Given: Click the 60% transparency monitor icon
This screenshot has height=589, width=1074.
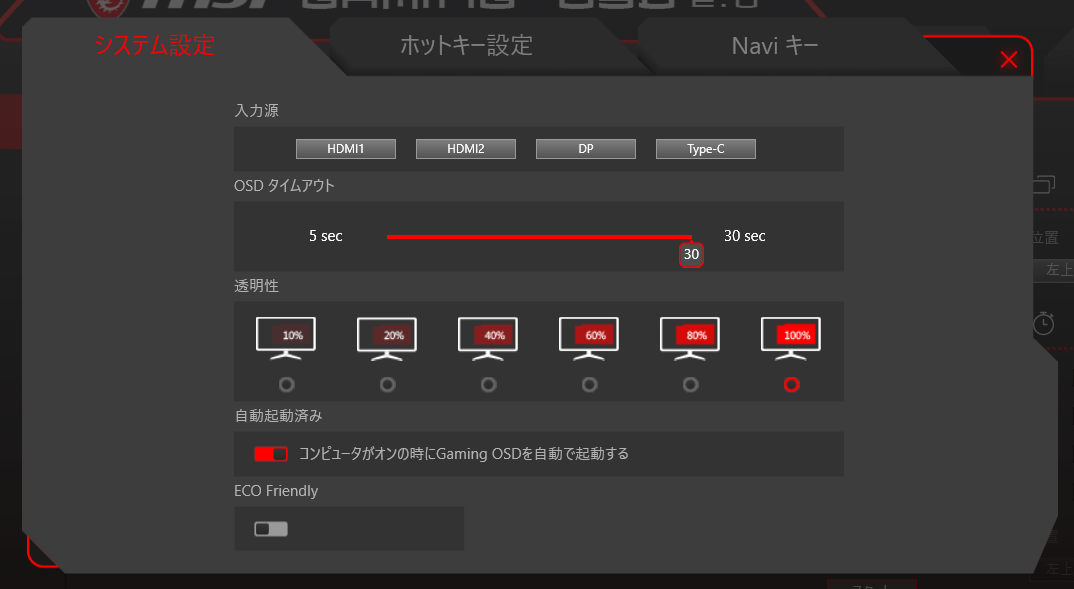Looking at the screenshot, I should click(x=589, y=338).
